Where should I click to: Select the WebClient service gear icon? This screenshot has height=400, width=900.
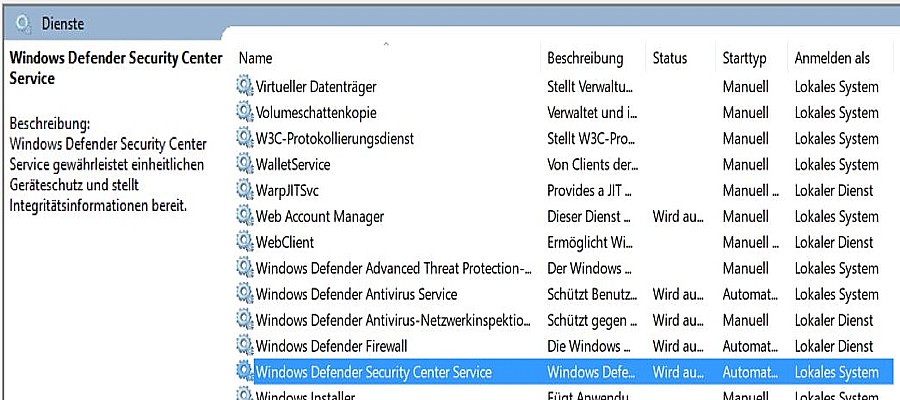[x=245, y=242]
